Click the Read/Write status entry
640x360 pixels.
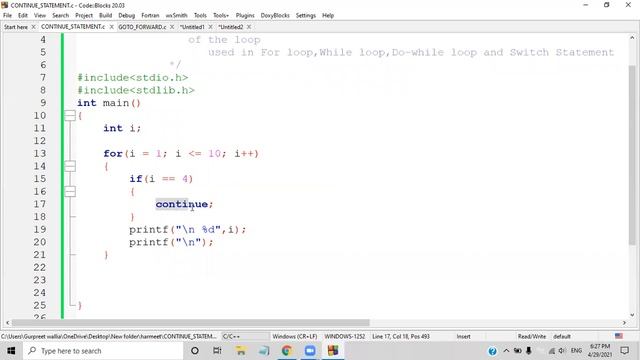pos(532,336)
